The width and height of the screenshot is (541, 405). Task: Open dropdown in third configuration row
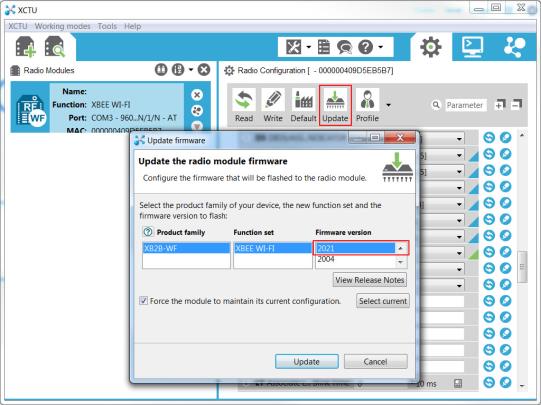pyautogui.click(x=459, y=171)
